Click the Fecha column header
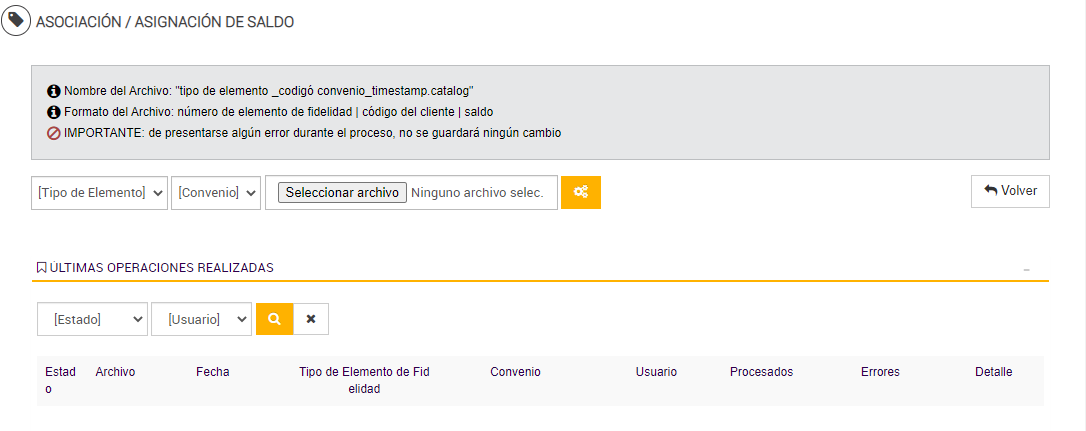 [212, 372]
